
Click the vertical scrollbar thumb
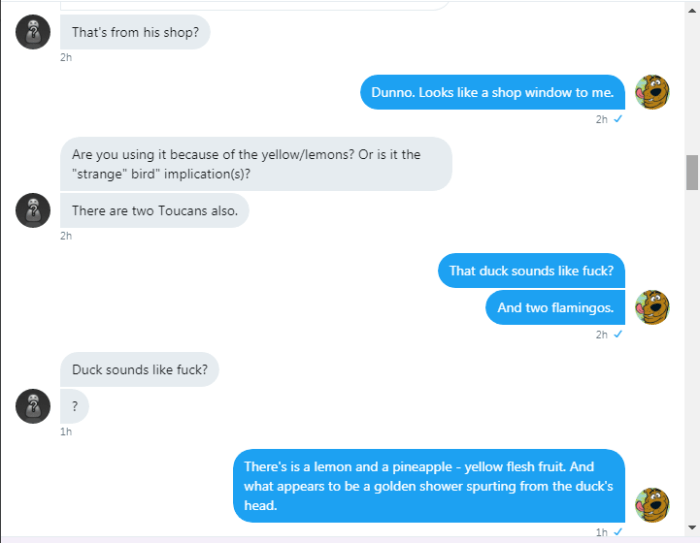click(691, 172)
